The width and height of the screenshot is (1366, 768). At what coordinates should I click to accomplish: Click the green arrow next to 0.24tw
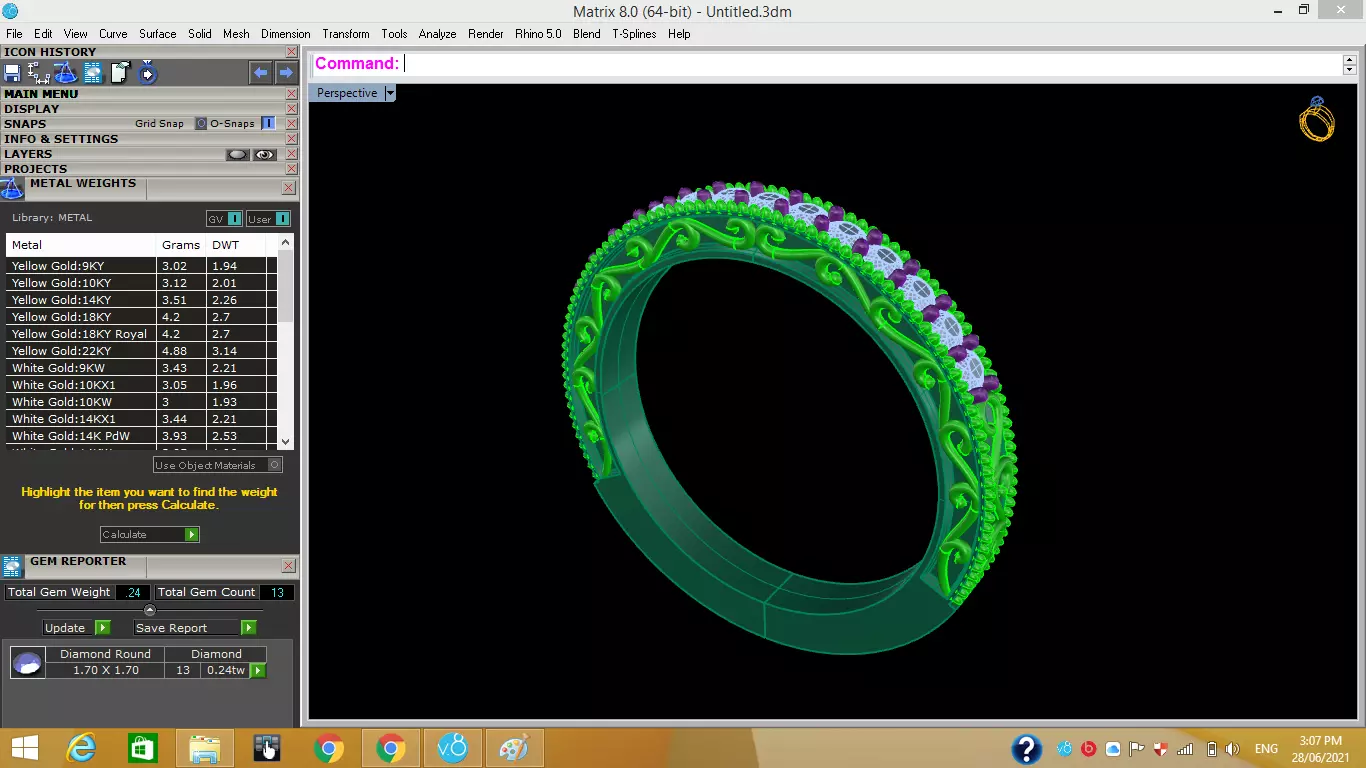pyautogui.click(x=258, y=670)
